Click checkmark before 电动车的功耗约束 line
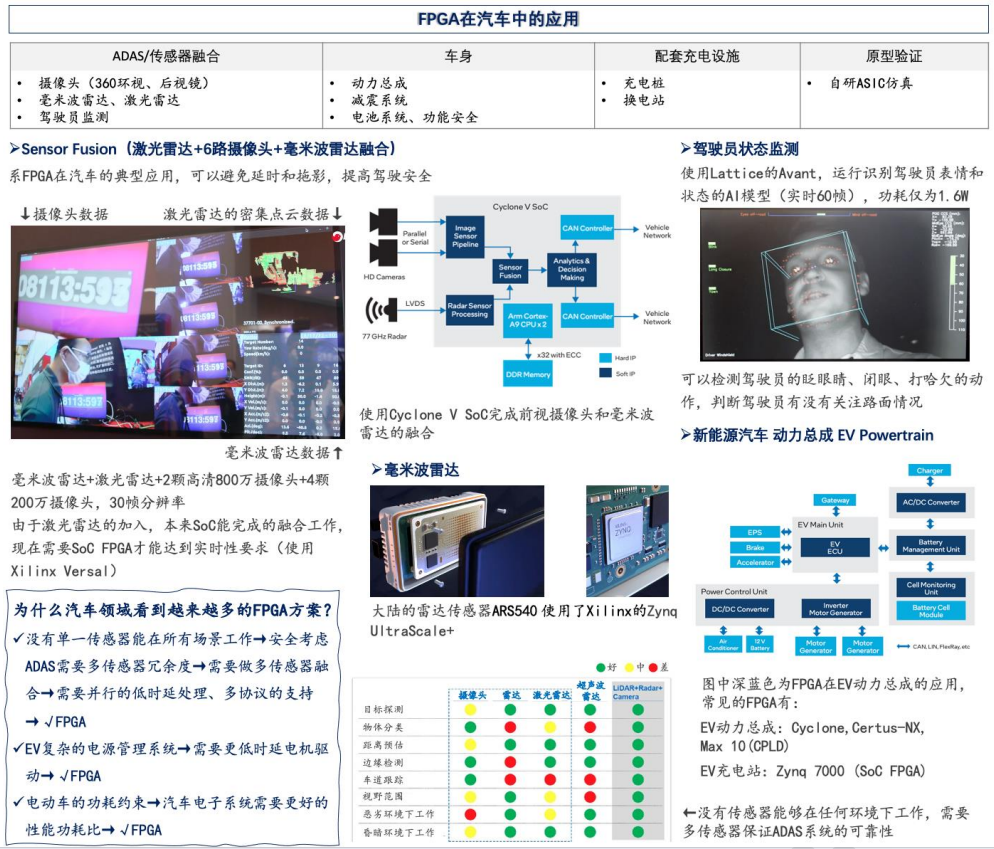994x849 pixels. click(x=19, y=802)
